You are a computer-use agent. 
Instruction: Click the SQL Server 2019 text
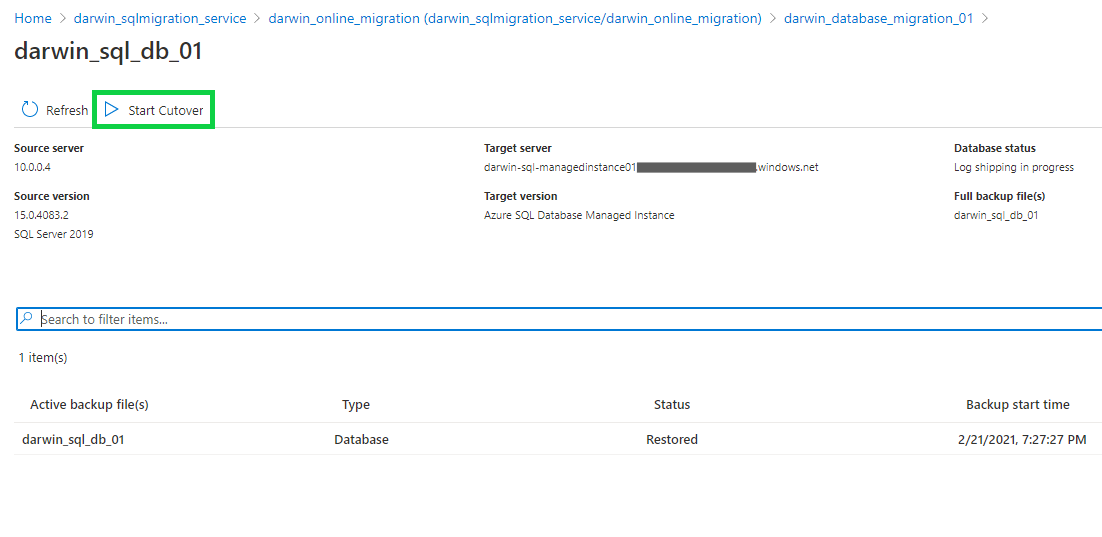click(x=53, y=235)
